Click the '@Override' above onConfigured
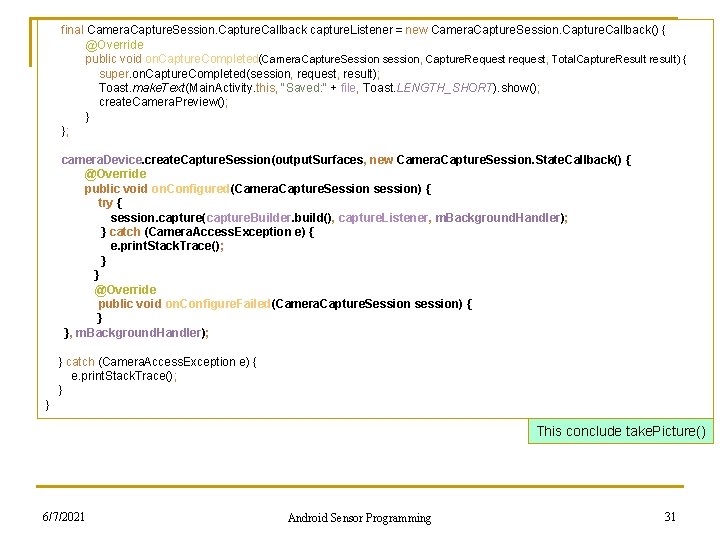 (x=115, y=174)
